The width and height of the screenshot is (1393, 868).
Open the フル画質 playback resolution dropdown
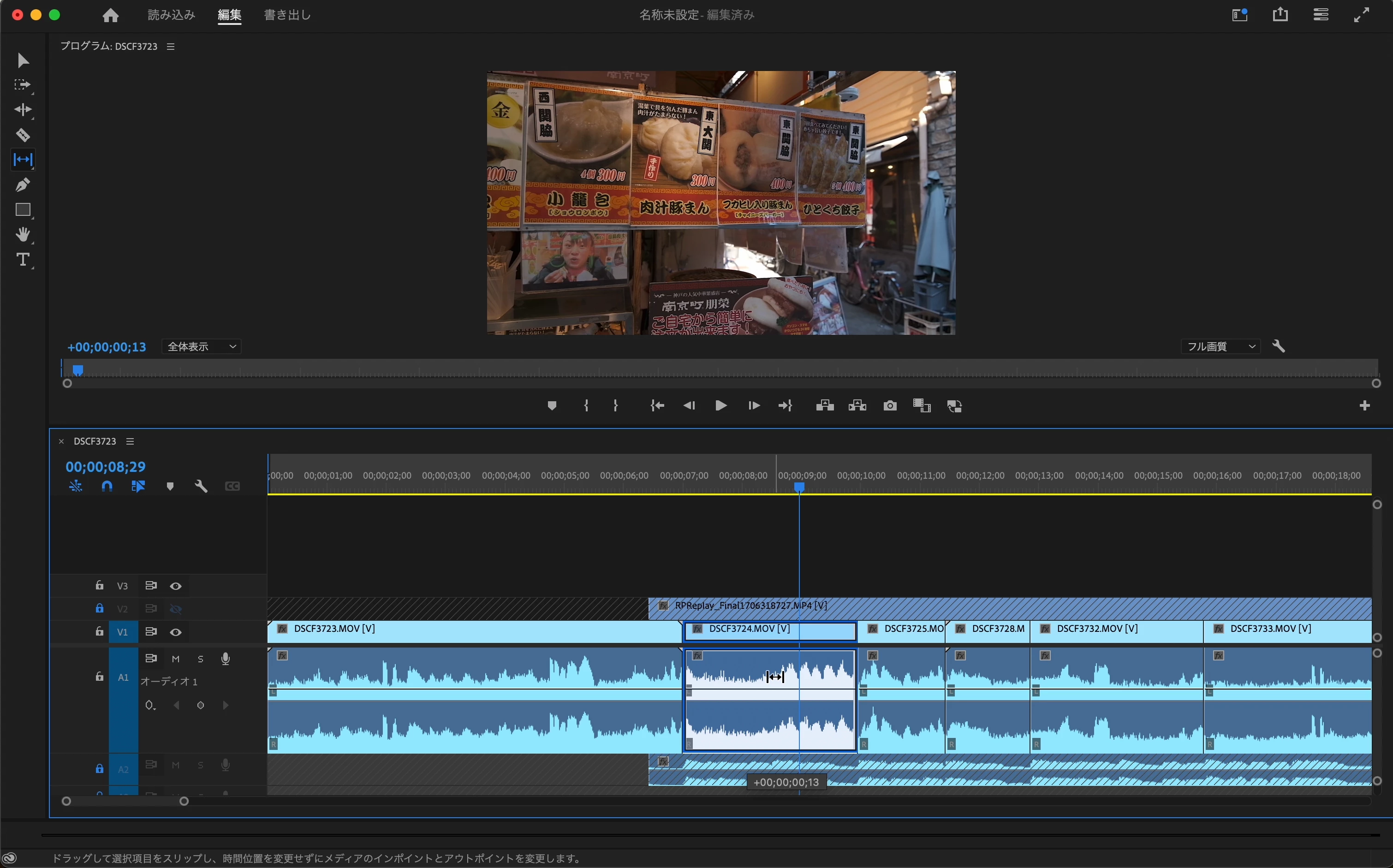(x=1220, y=347)
